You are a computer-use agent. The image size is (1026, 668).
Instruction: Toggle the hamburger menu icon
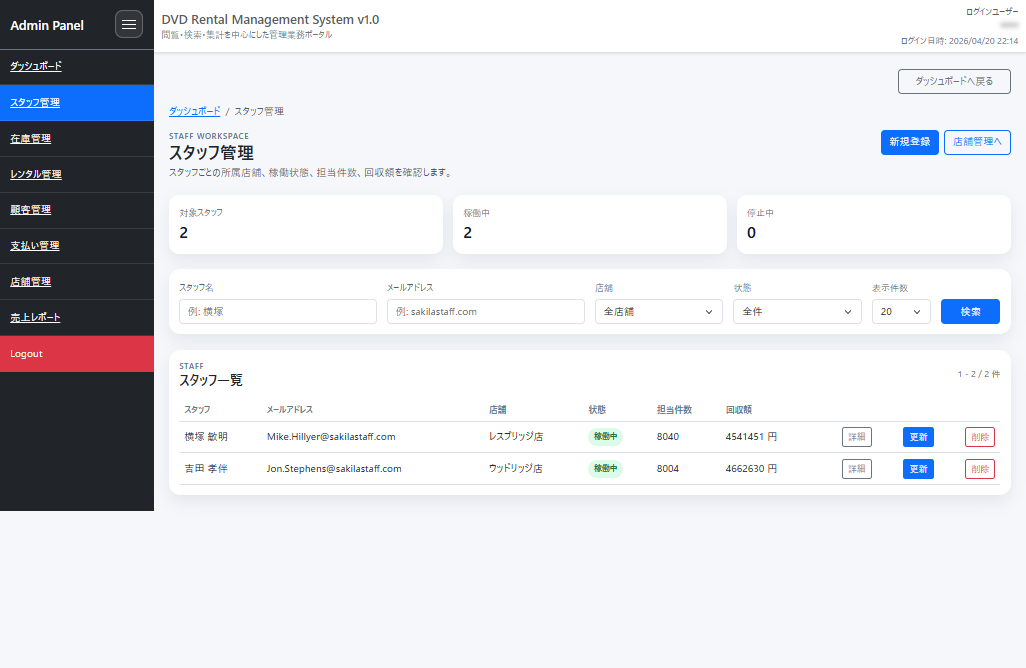(x=129, y=25)
